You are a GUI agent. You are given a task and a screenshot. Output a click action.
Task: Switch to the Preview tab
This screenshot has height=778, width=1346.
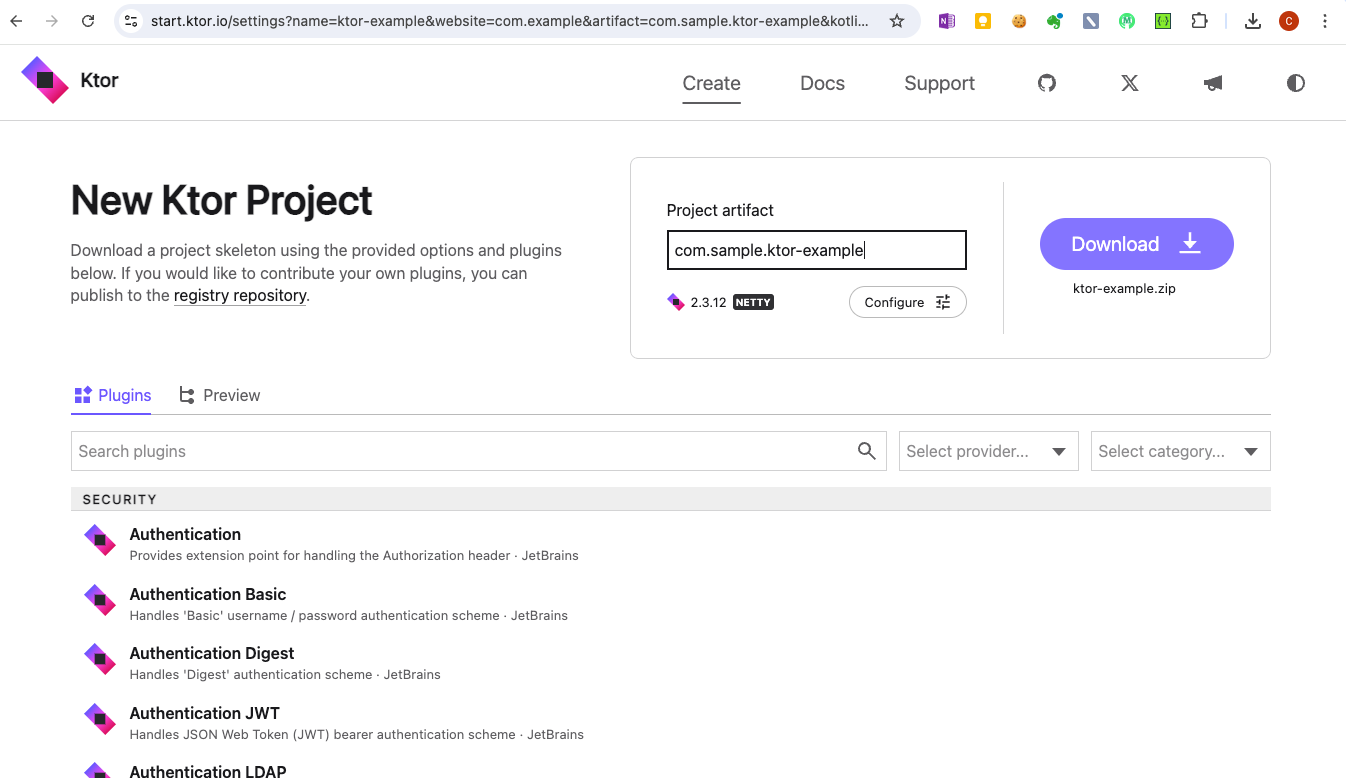point(220,395)
